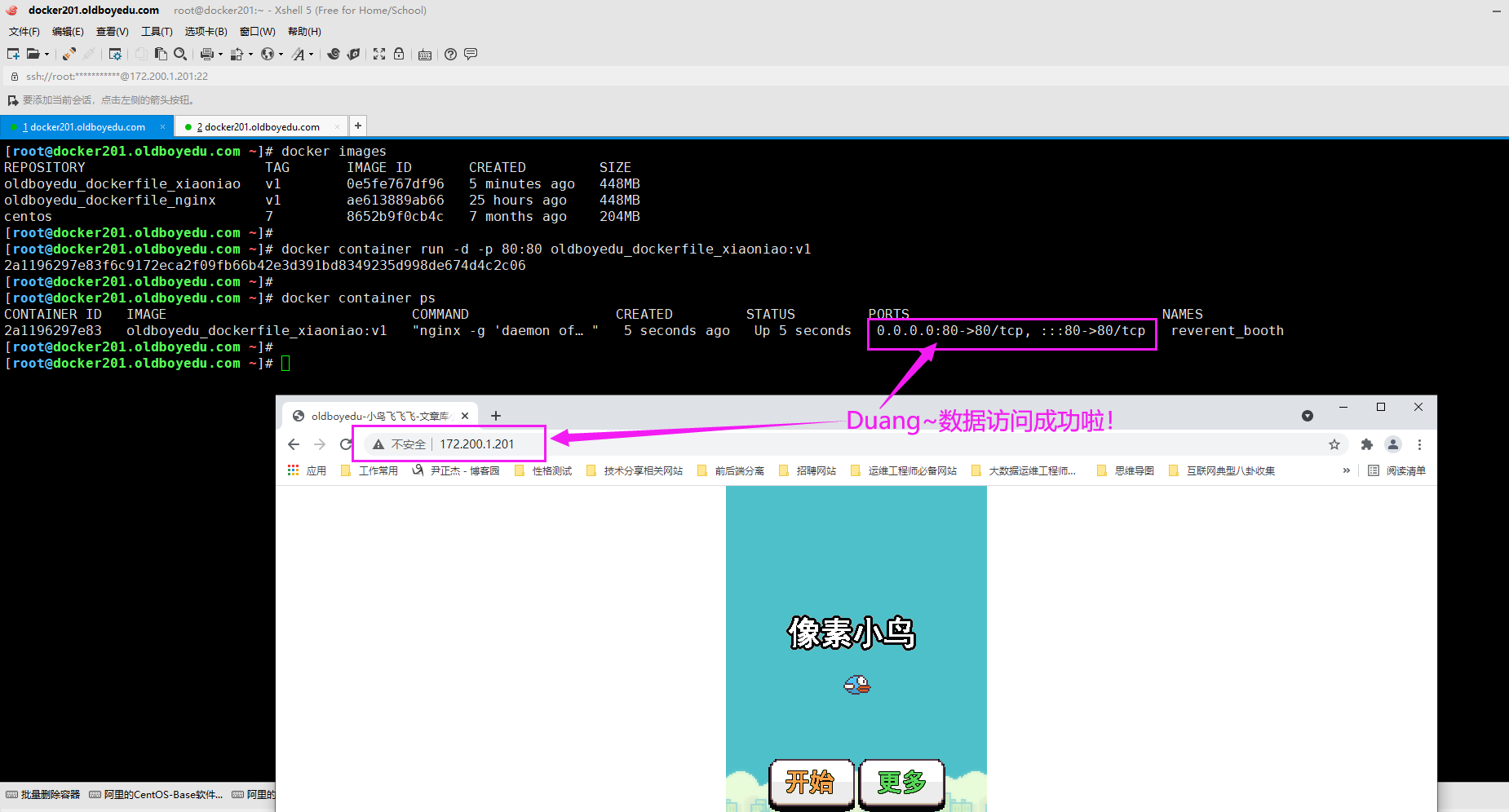Viewport: 1509px width, 812px height.
Task: Expand the font dropdown arrow in toolbar
Action: coord(312,55)
